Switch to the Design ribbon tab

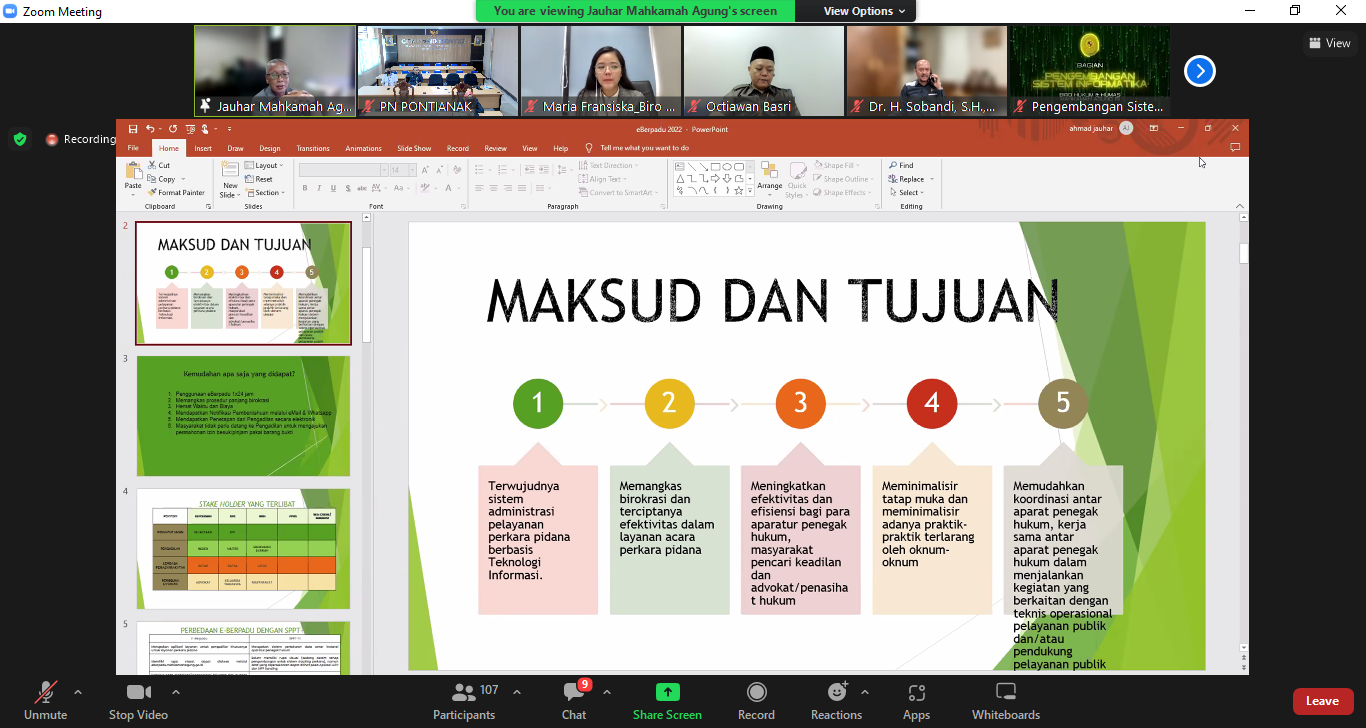pos(270,148)
